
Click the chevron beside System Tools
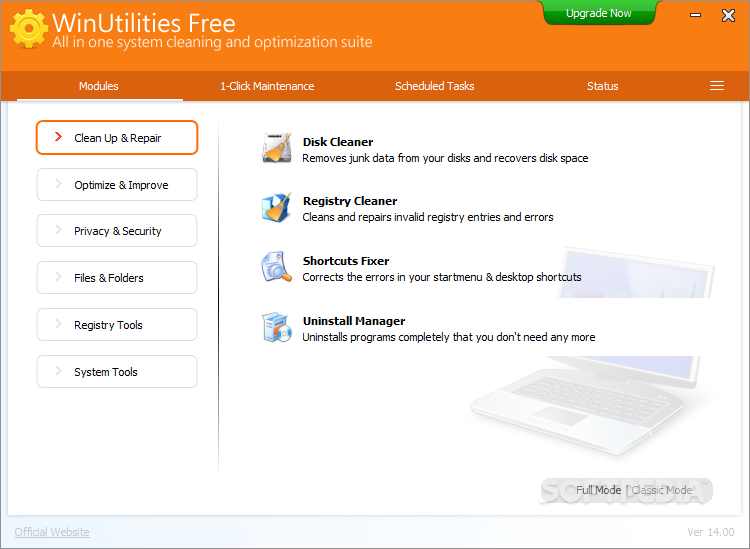[x=58, y=371]
